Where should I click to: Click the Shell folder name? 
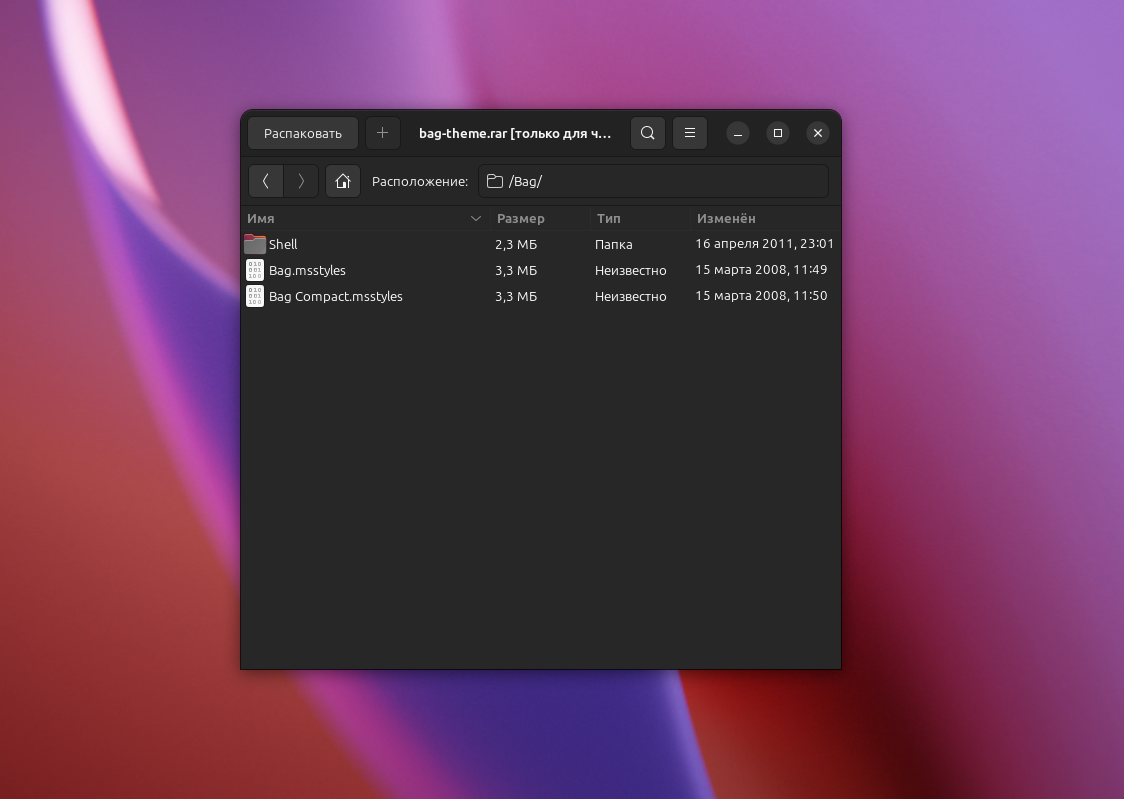click(283, 244)
